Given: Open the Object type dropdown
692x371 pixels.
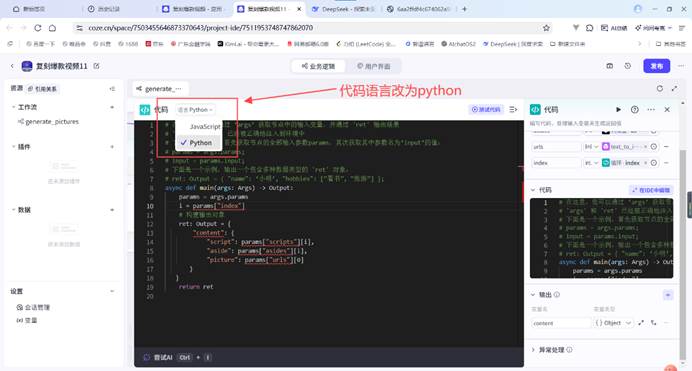Looking at the screenshot, I should (613, 323).
